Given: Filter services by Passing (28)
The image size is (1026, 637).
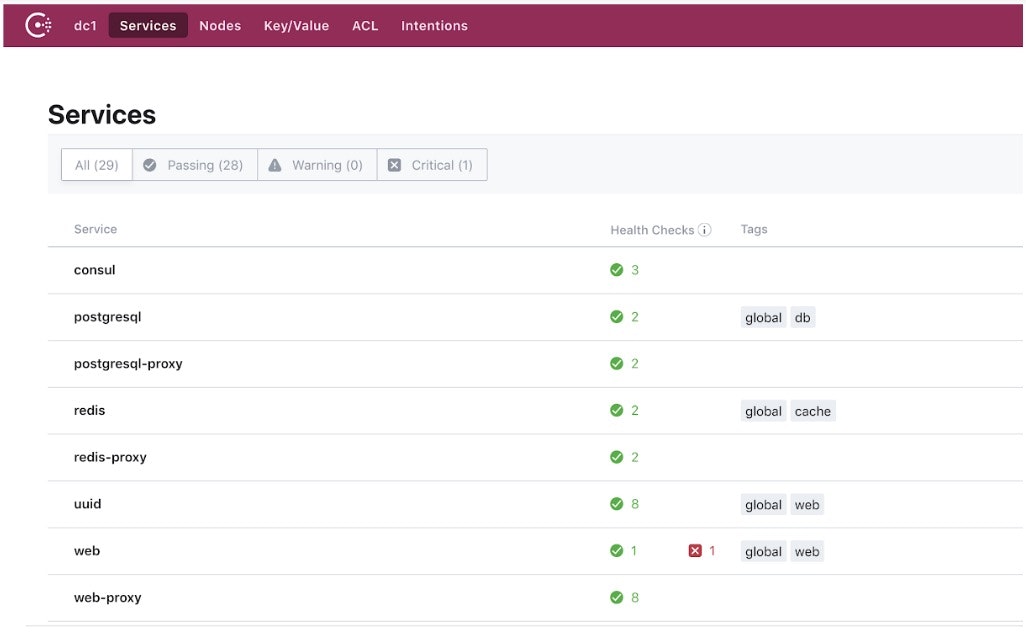Looking at the screenshot, I should (194, 165).
